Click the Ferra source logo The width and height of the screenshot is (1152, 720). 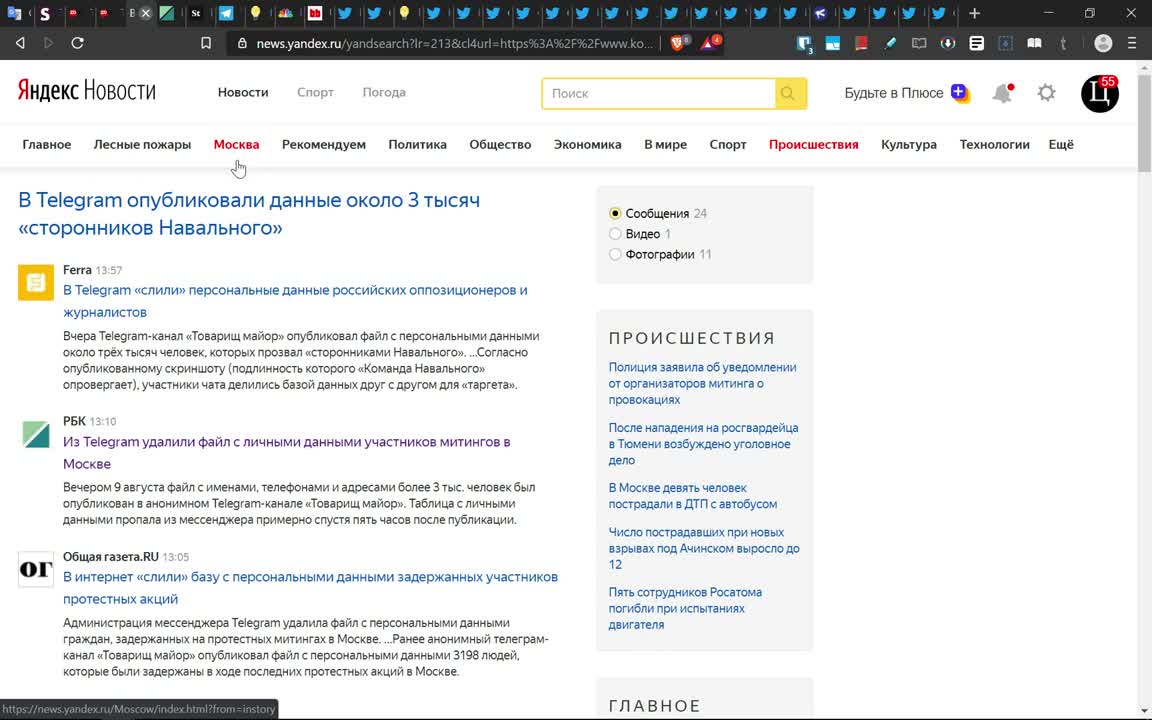pyautogui.click(x=36, y=283)
